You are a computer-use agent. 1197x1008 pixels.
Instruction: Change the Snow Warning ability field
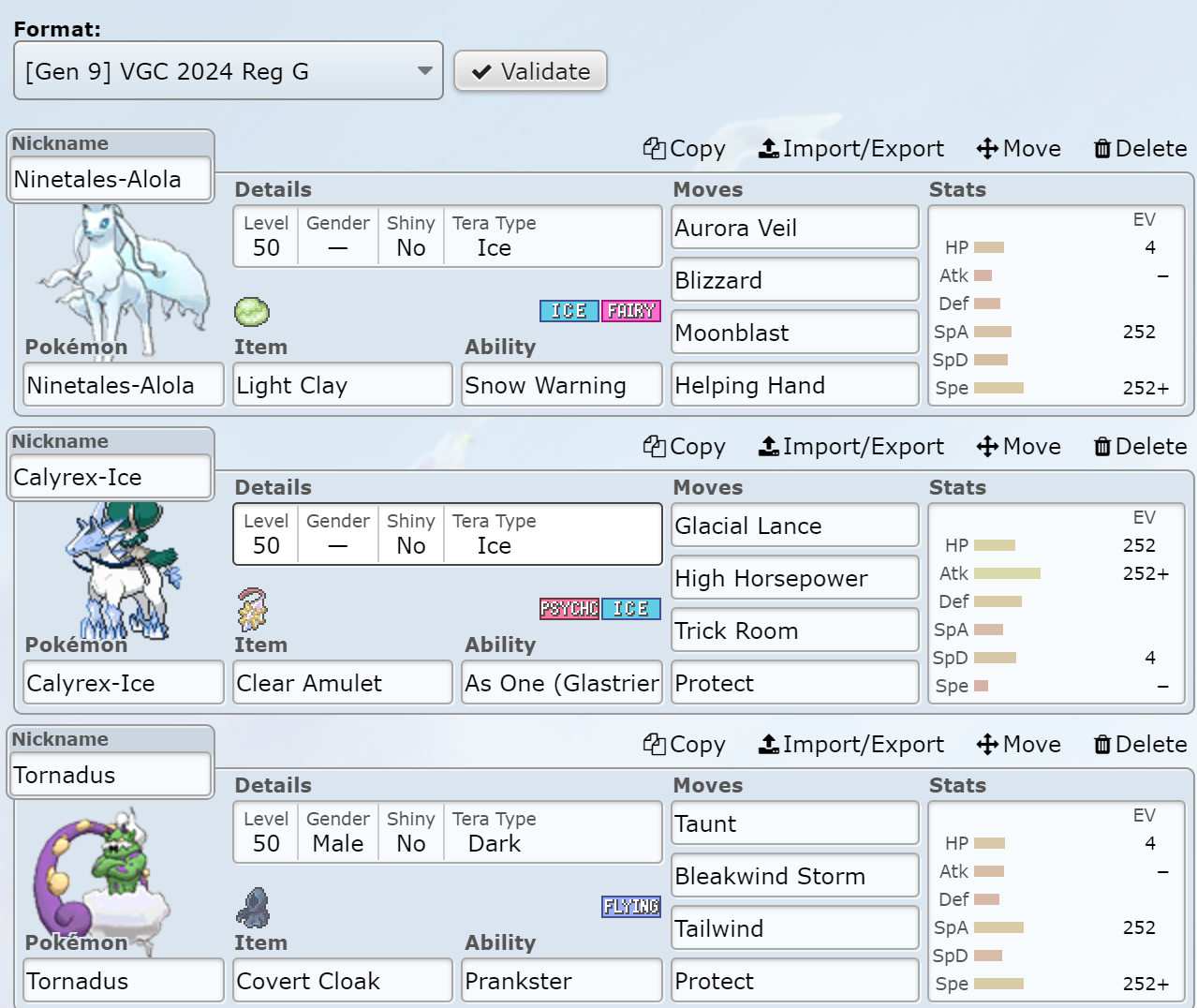pyautogui.click(x=562, y=385)
